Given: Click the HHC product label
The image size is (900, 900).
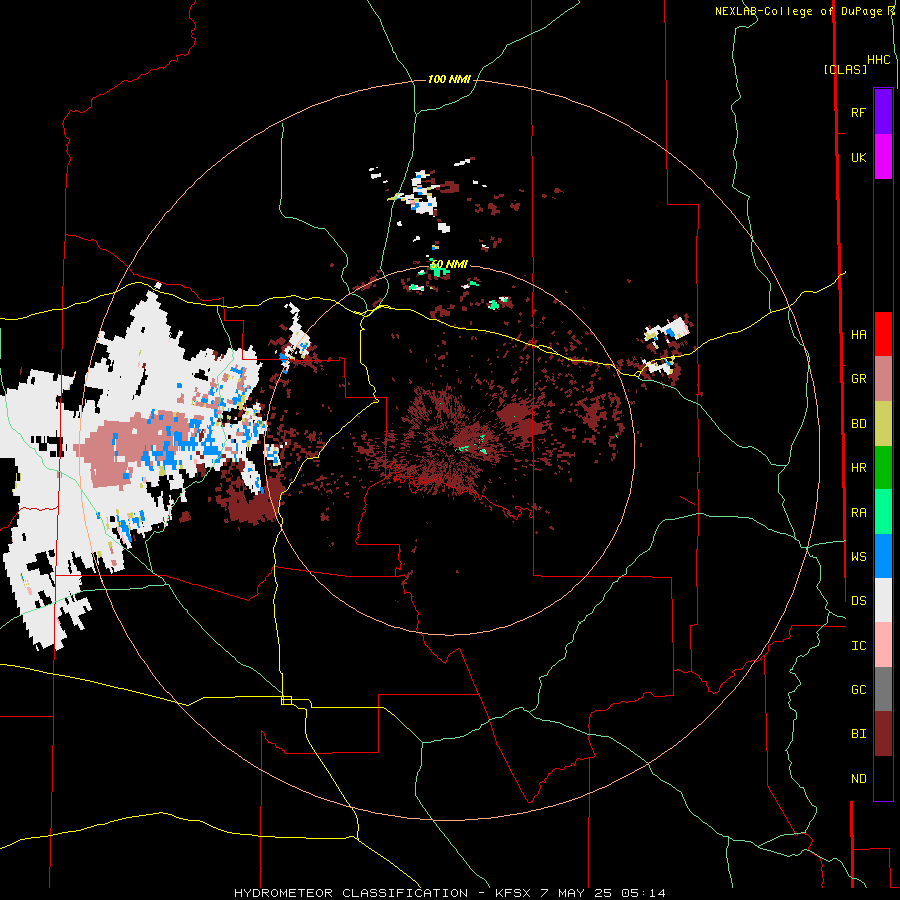Looking at the screenshot, I should pos(878,60).
